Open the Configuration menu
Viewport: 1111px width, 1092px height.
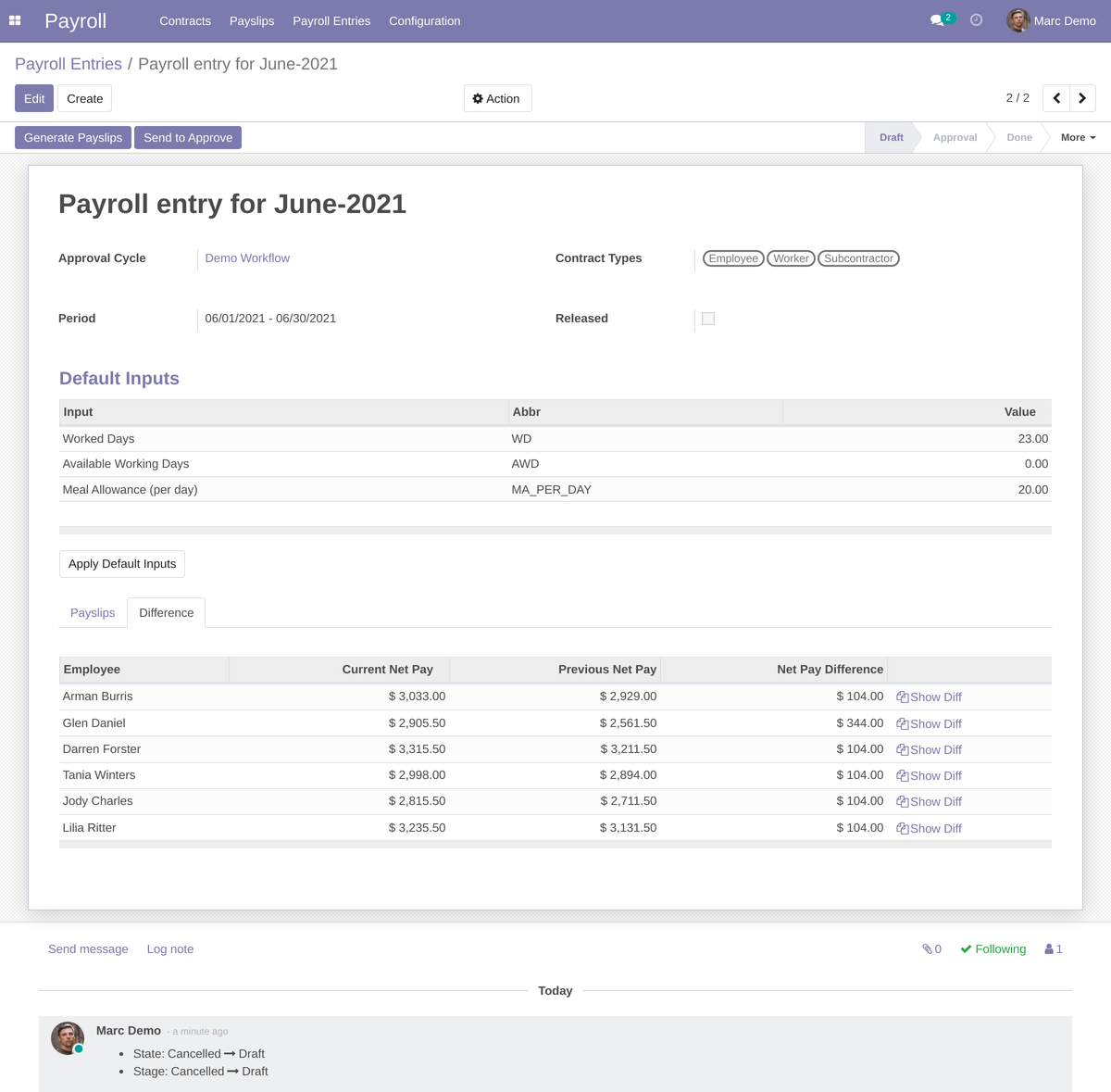click(x=424, y=20)
